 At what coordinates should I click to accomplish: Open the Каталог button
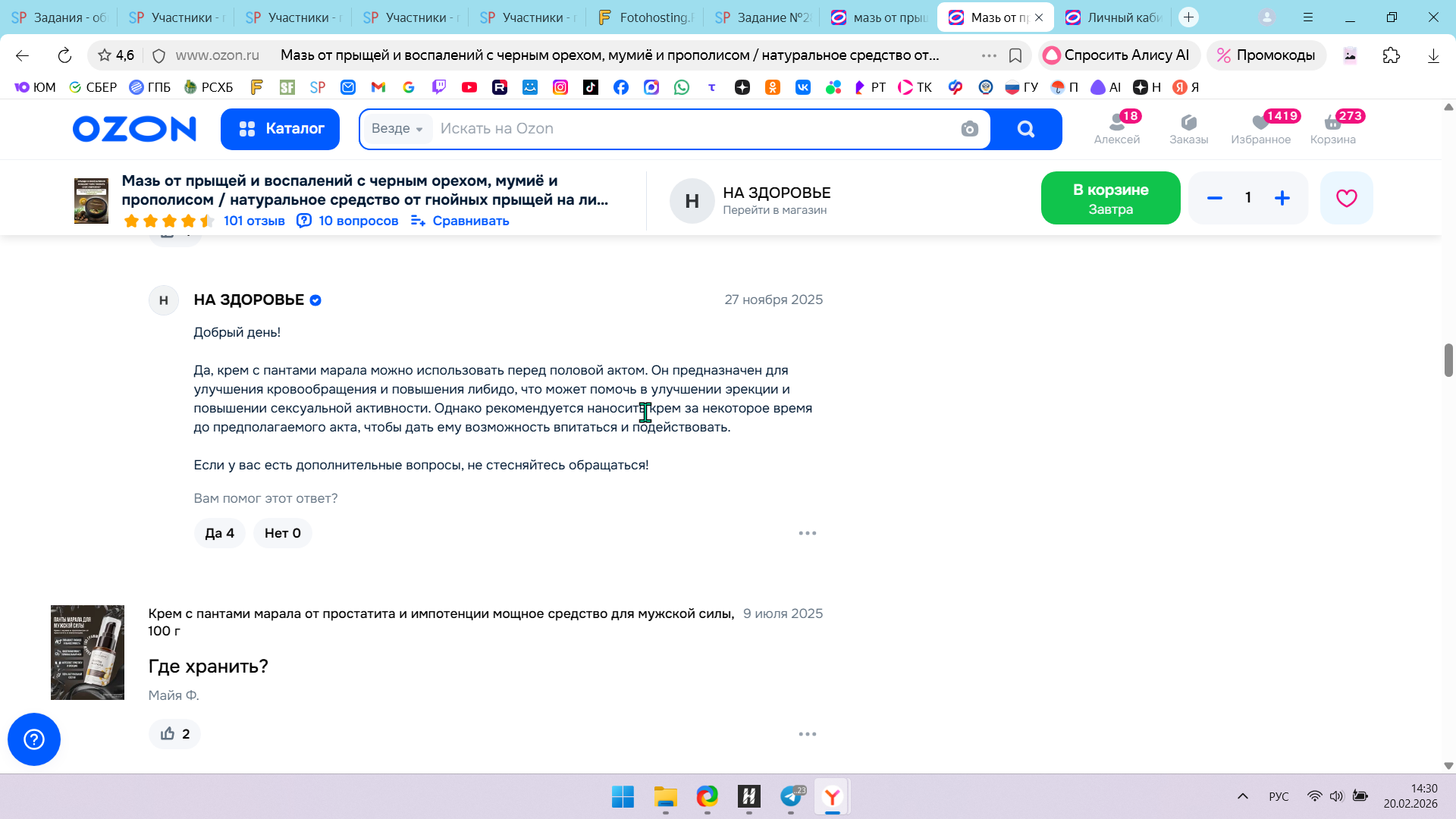(280, 129)
